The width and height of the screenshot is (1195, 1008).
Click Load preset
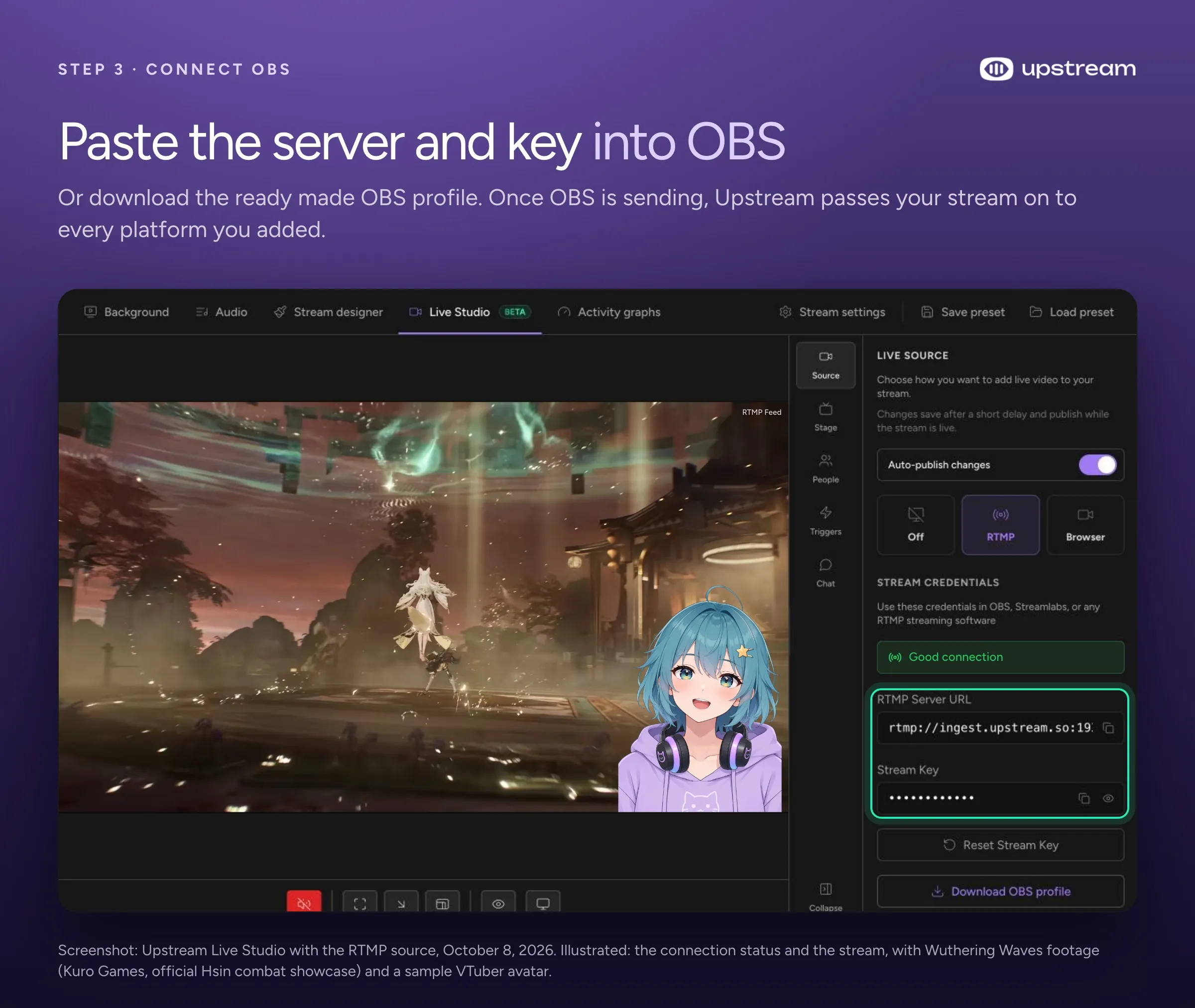coord(1072,312)
